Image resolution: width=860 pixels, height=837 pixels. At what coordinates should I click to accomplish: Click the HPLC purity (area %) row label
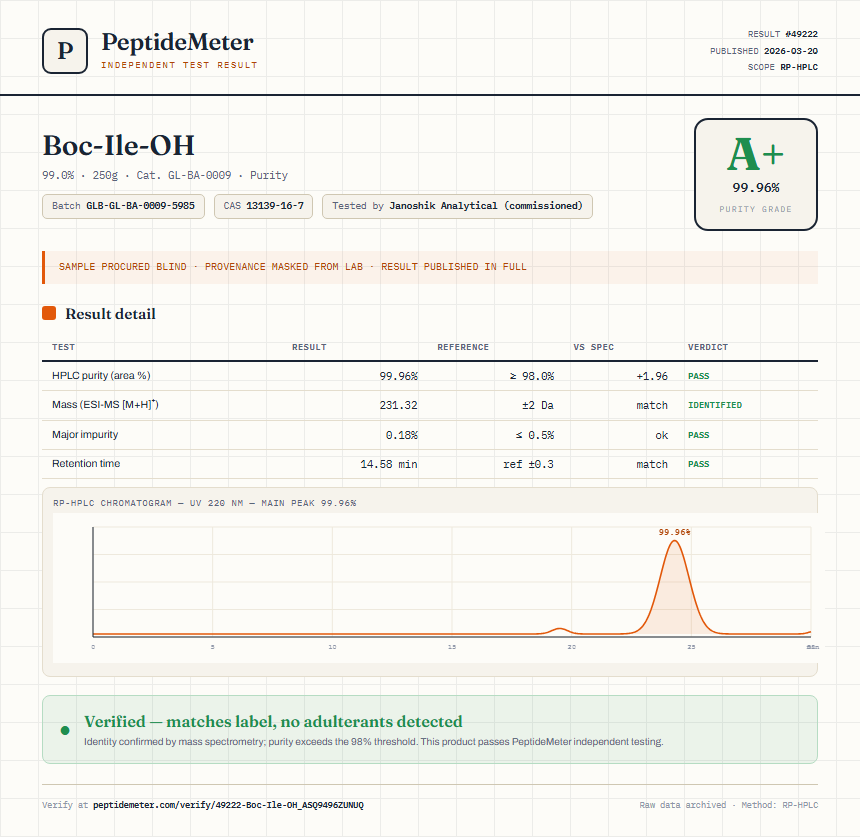coord(101,376)
